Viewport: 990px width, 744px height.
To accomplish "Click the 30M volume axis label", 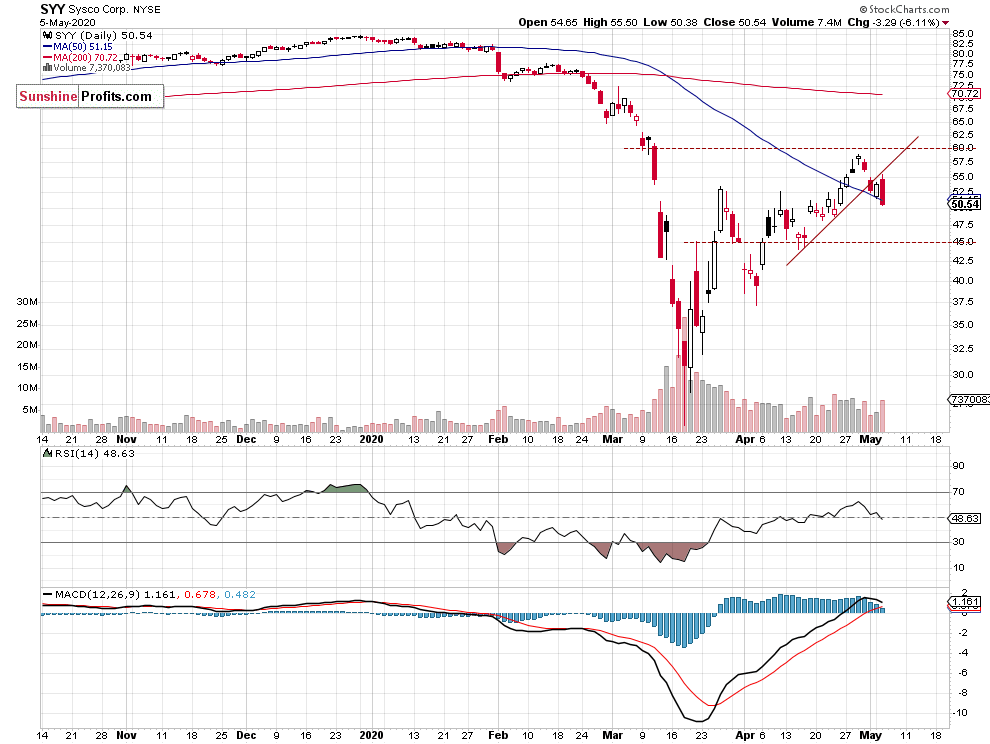I will [x=27, y=302].
